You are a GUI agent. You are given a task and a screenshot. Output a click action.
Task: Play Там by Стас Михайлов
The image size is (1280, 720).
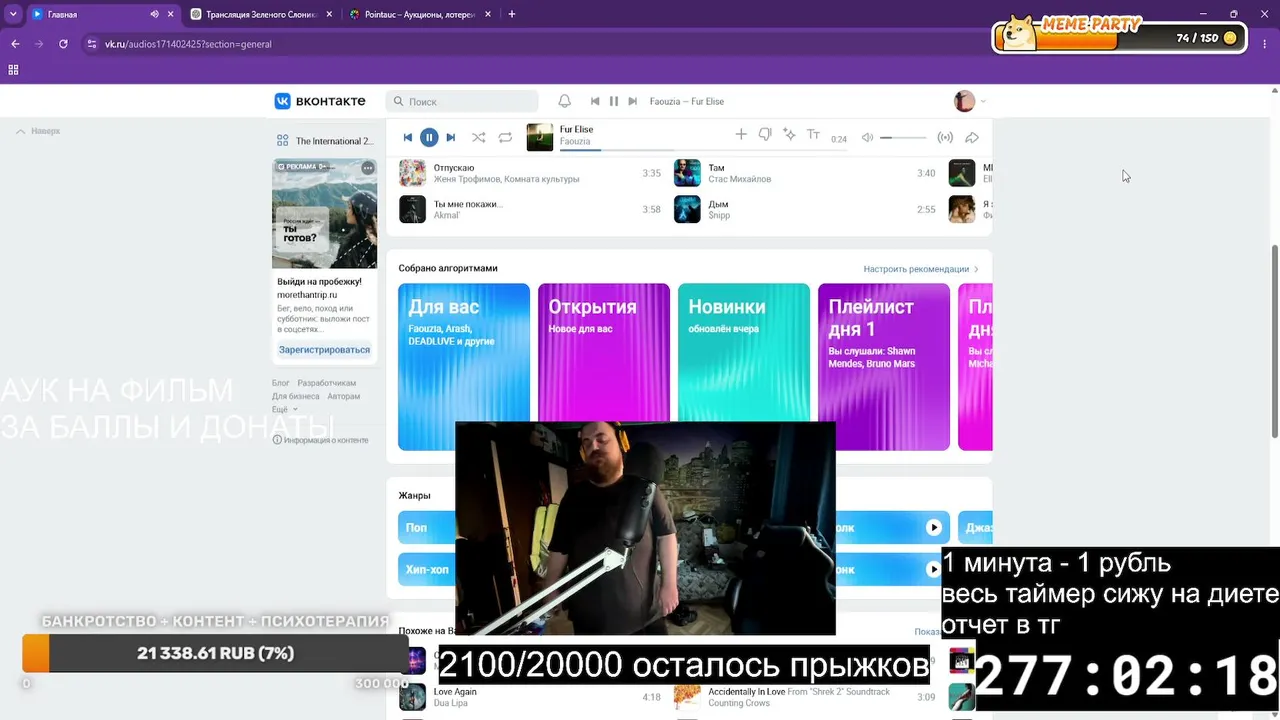(687, 173)
